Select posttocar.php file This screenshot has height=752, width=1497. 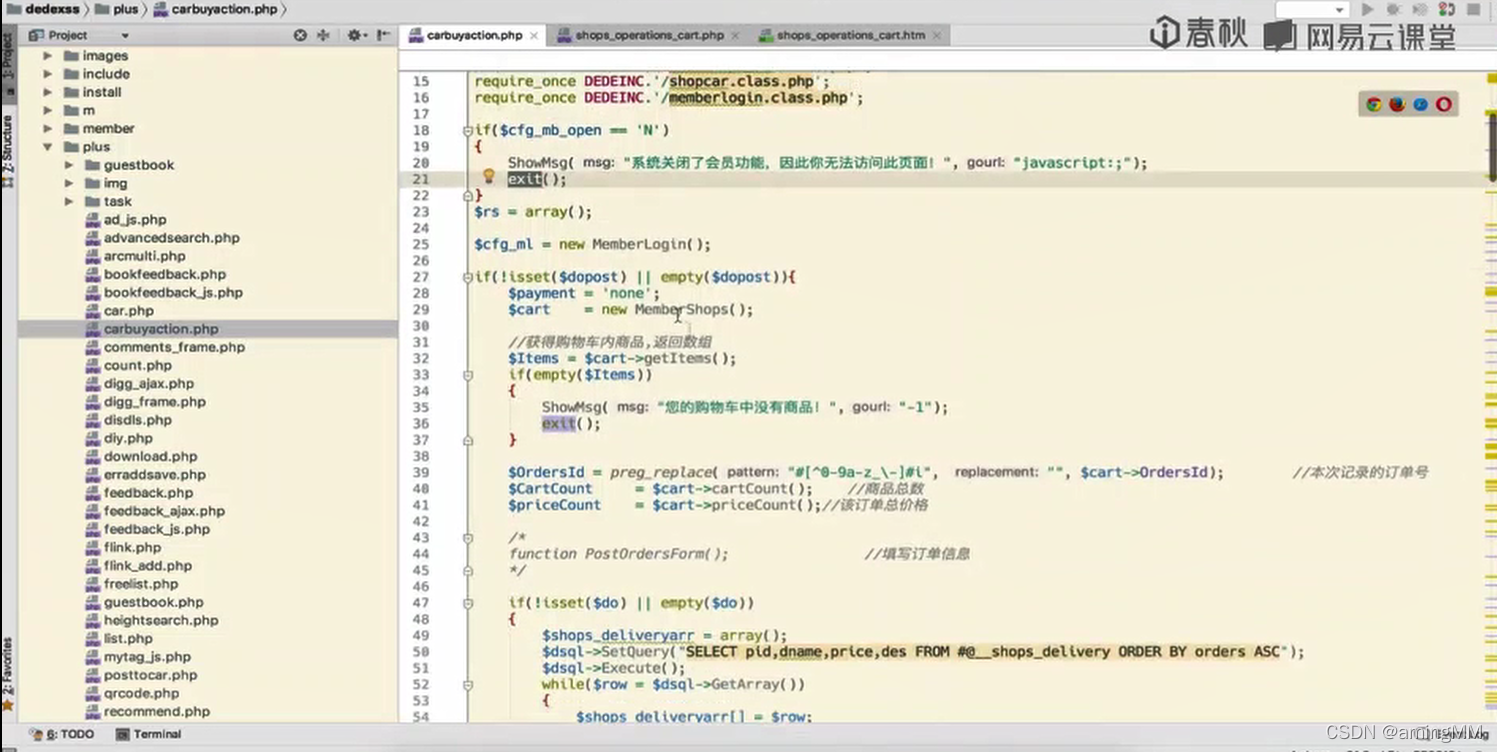pyautogui.click(x=150, y=675)
